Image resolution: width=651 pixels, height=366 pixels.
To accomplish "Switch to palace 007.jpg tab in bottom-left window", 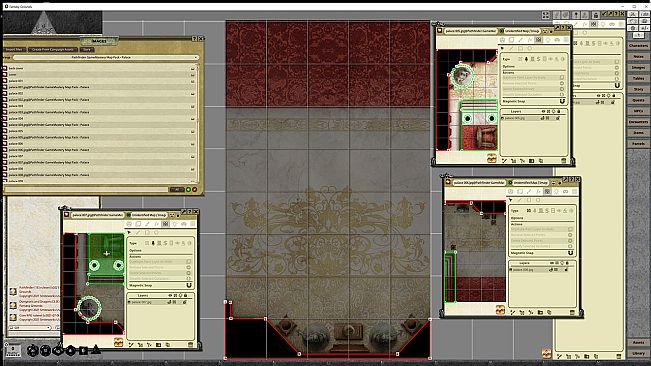I will click(97, 215).
